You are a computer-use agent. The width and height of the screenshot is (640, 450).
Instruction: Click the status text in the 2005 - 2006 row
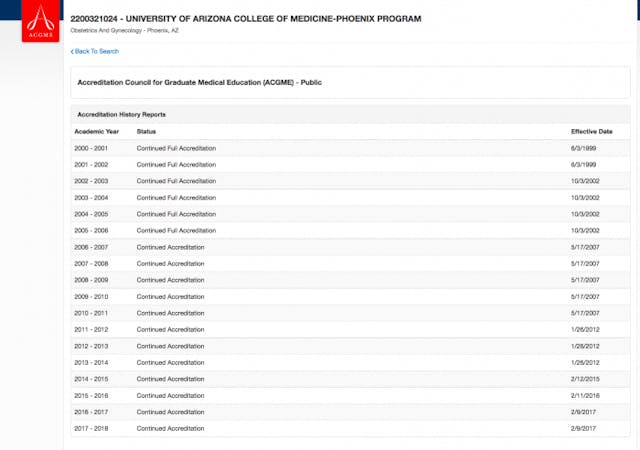click(x=176, y=230)
